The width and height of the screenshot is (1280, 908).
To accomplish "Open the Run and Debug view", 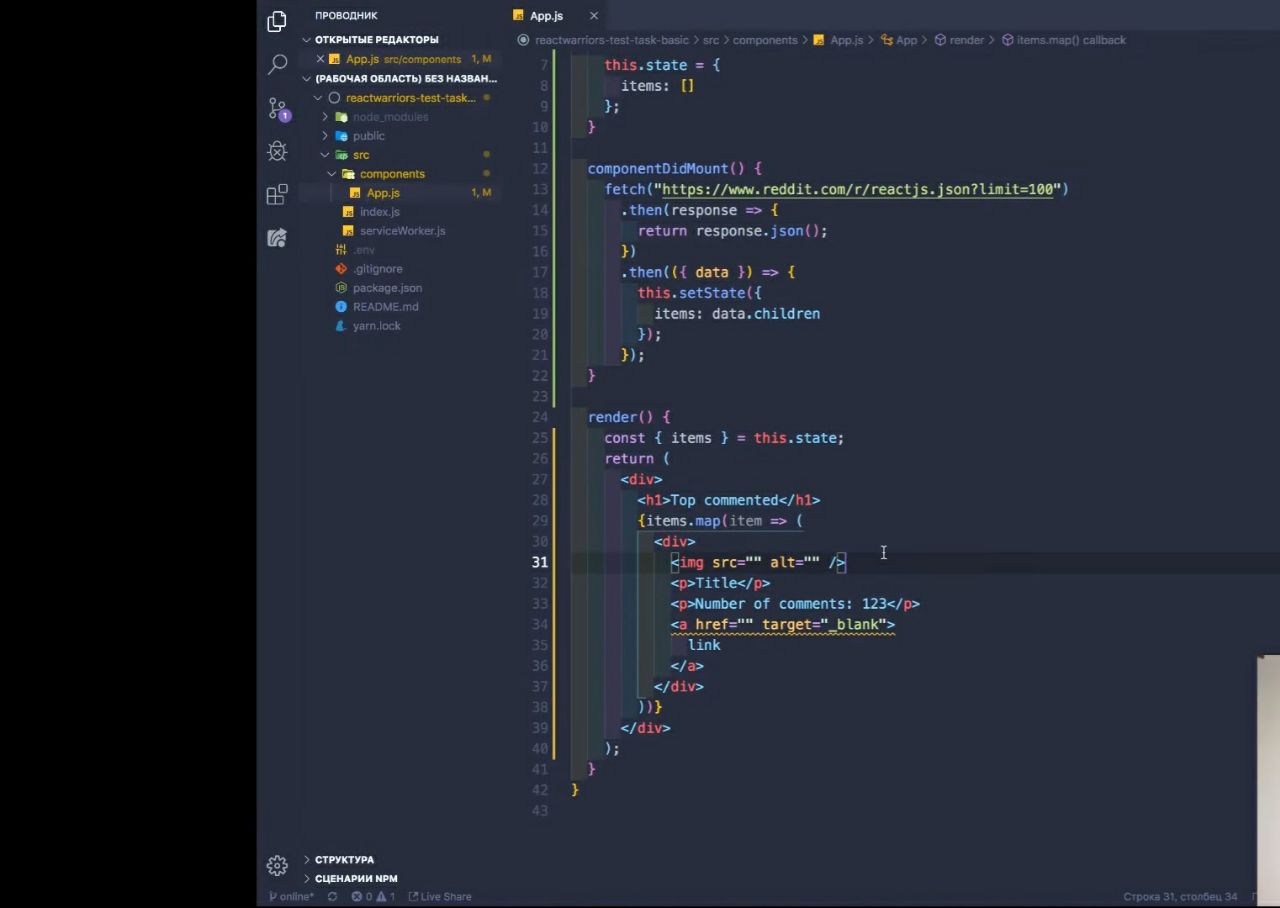I will click(278, 151).
